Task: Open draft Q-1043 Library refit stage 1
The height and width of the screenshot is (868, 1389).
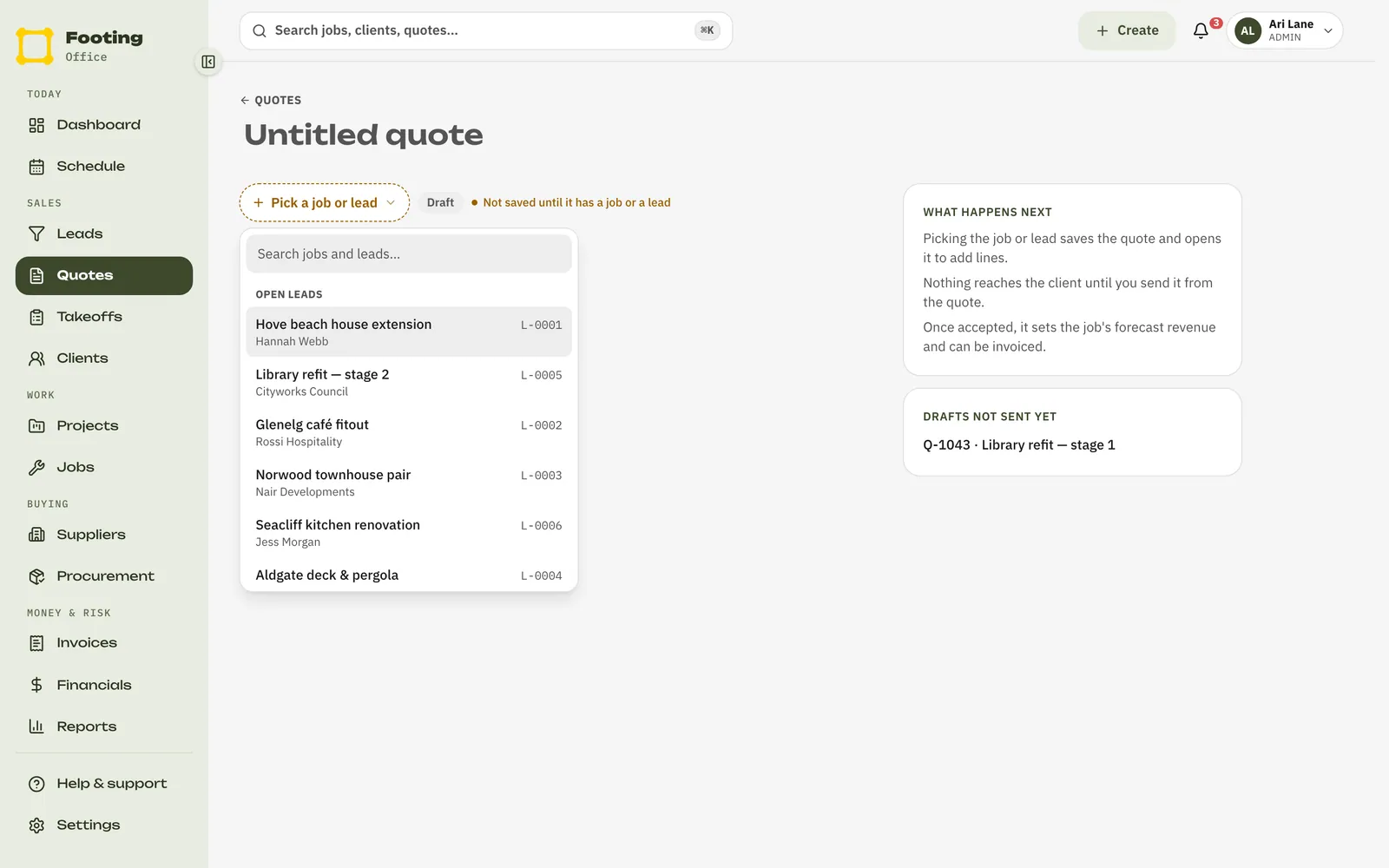Action: pos(1019,444)
